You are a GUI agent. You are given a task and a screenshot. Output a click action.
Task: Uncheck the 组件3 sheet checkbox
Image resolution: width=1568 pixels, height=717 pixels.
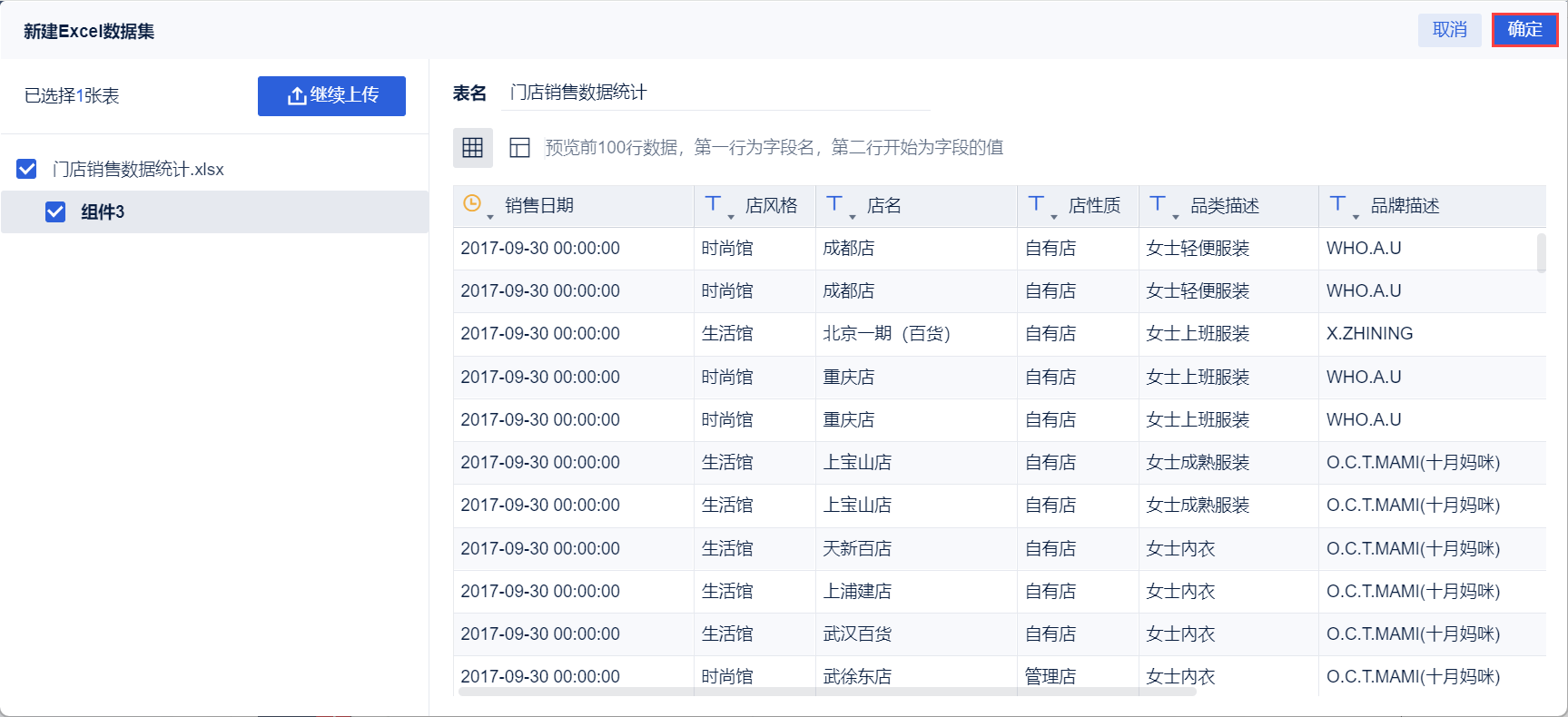point(55,211)
